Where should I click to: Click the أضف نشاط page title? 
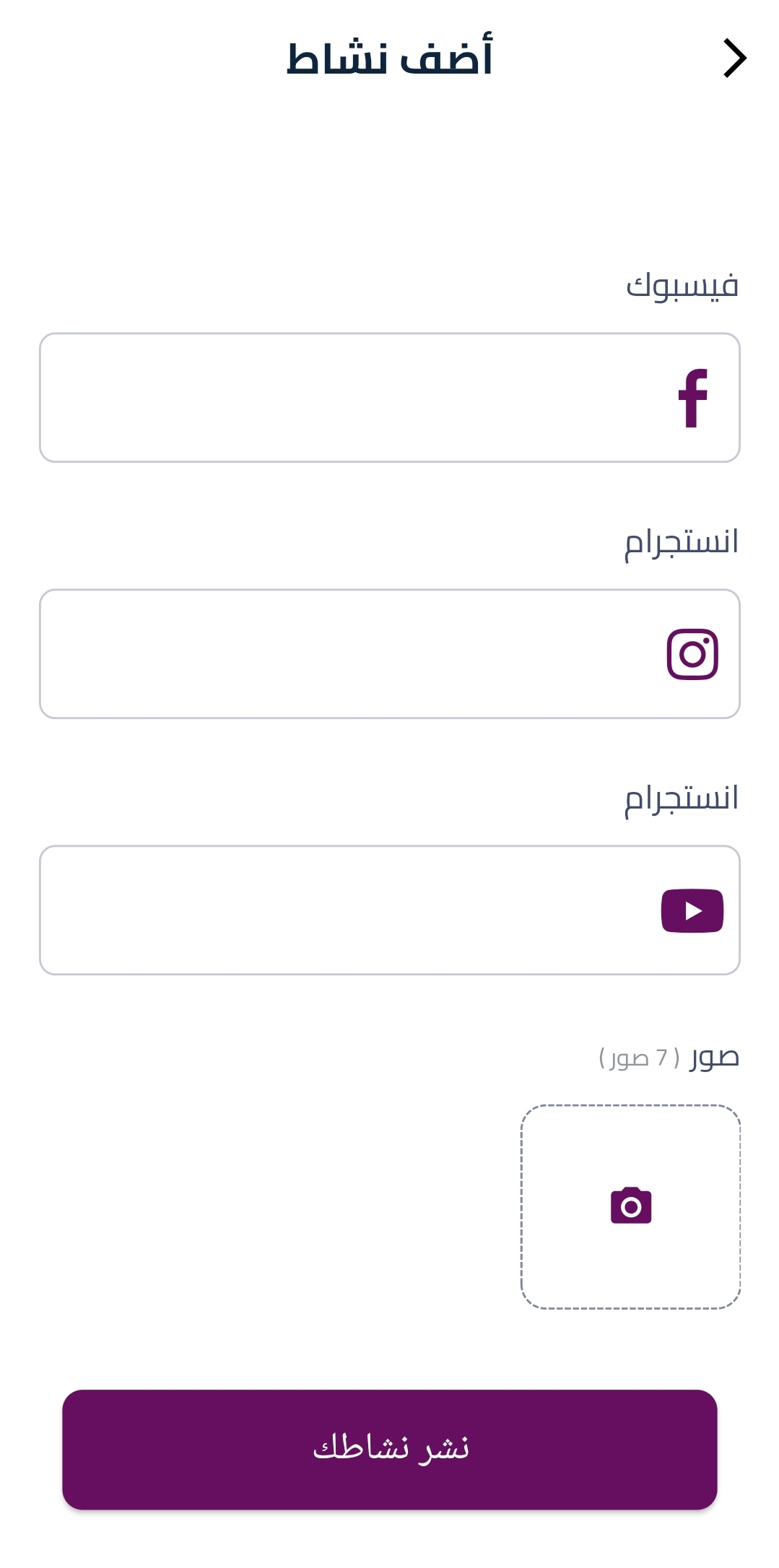[390, 58]
